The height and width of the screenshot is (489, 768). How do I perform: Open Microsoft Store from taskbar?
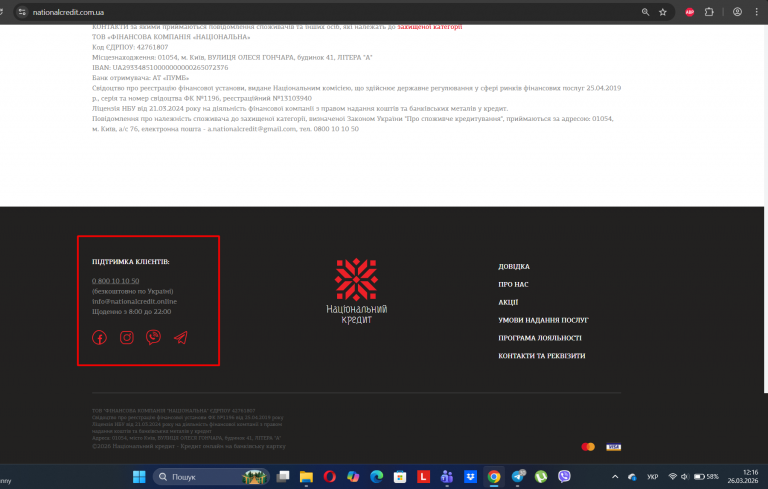coord(400,477)
